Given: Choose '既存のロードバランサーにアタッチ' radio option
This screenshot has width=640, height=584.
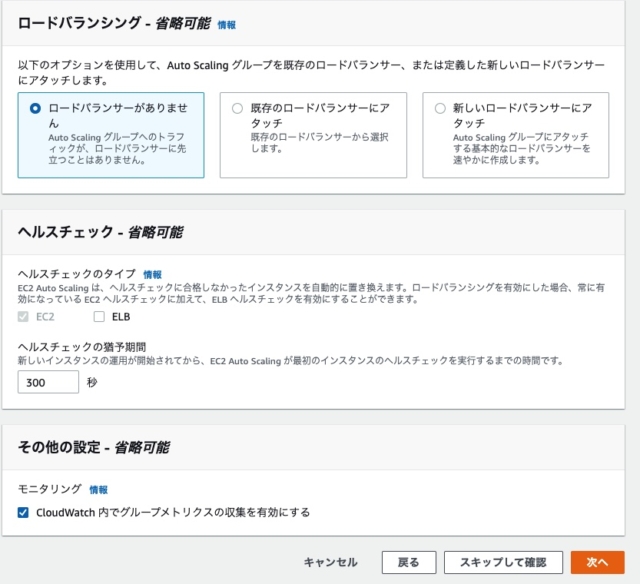Looking at the screenshot, I should (x=237, y=109).
